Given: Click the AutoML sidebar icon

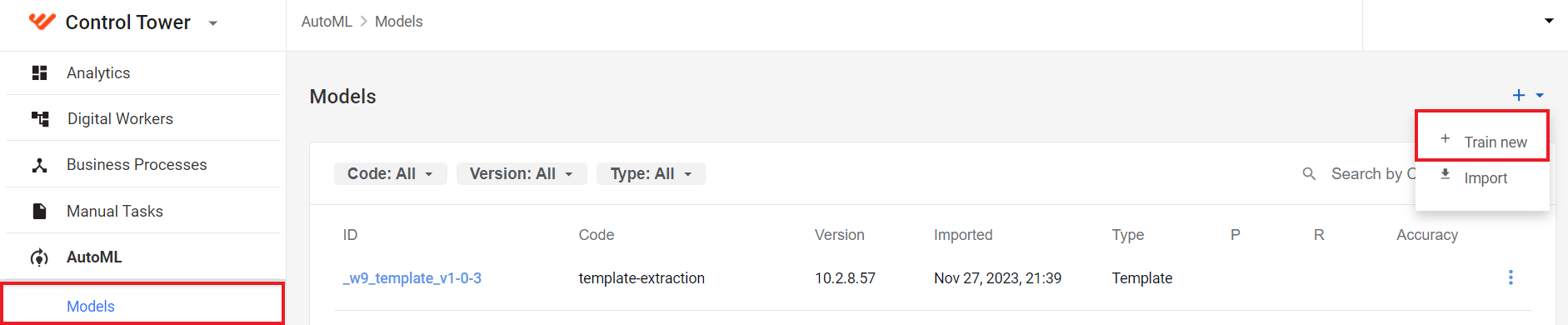Looking at the screenshot, I should pos(39,257).
